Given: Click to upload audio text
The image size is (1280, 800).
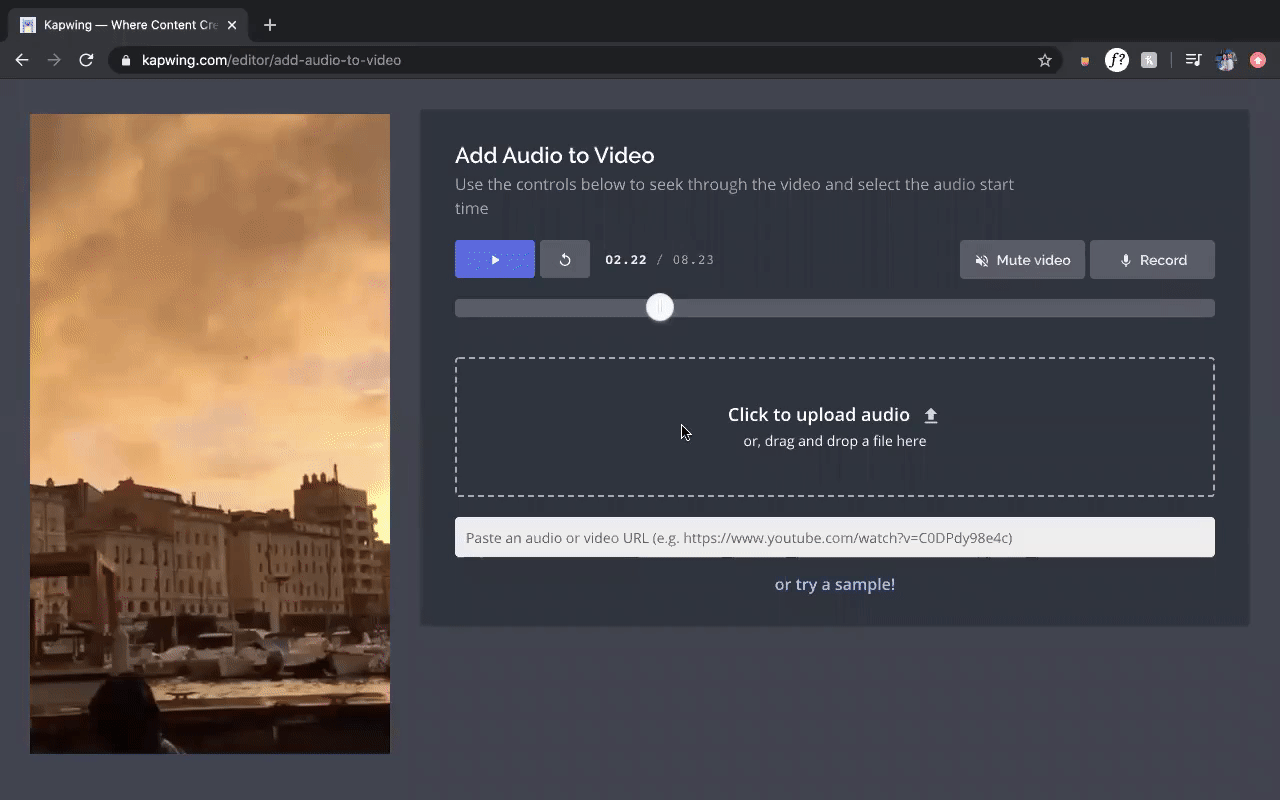Looking at the screenshot, I should tap(818, 415).
